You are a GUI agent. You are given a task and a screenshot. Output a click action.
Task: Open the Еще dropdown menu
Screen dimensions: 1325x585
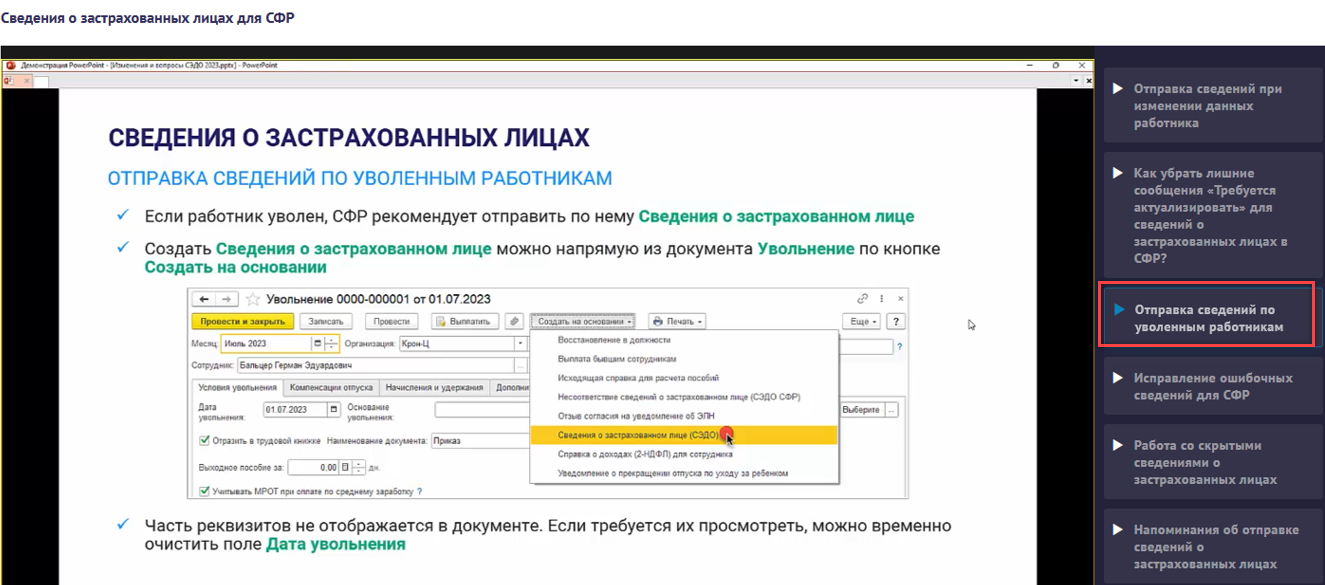(861, 321)
